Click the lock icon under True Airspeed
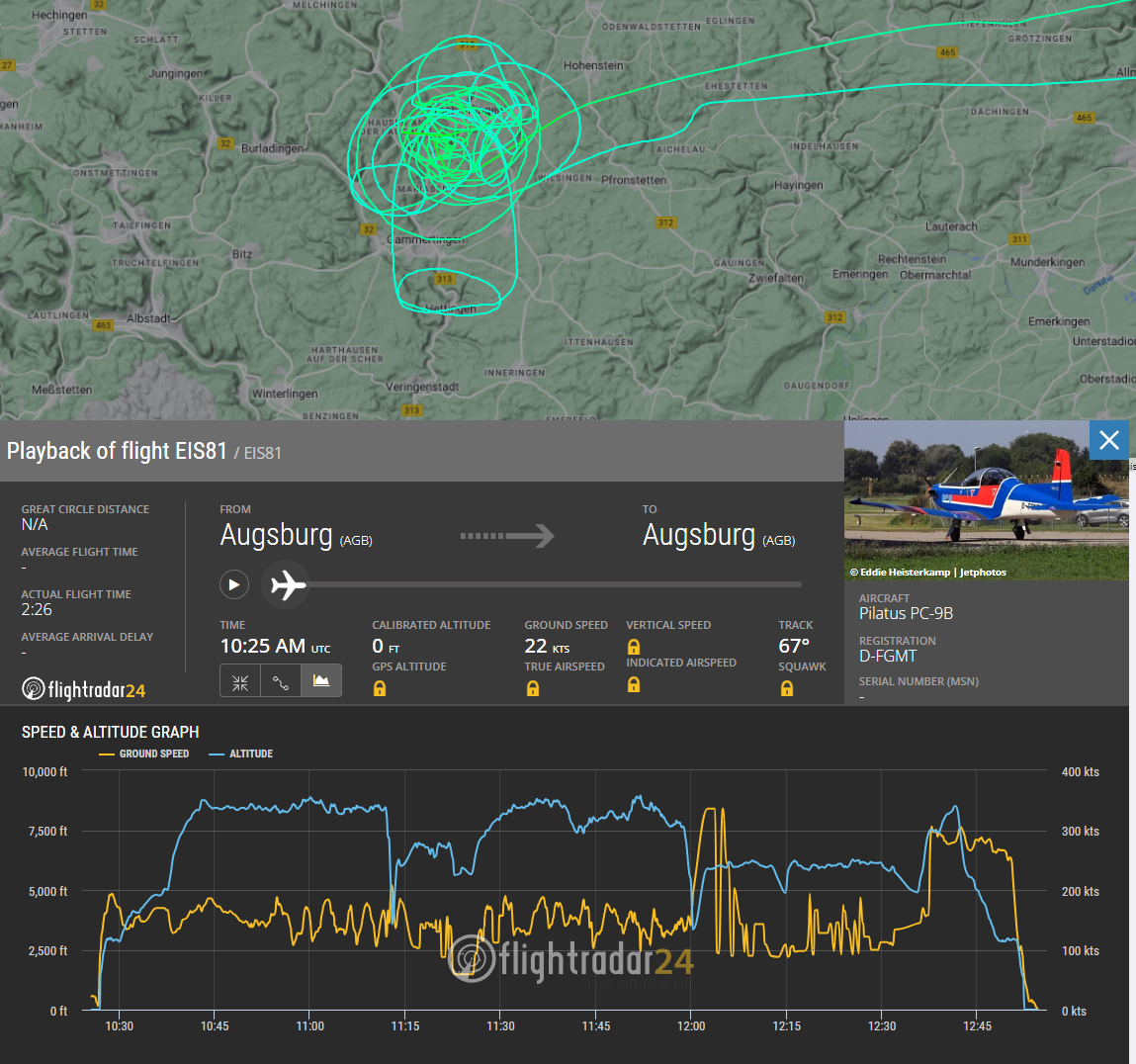This screenshot has height=1064, width=1136. pos(533,688)
